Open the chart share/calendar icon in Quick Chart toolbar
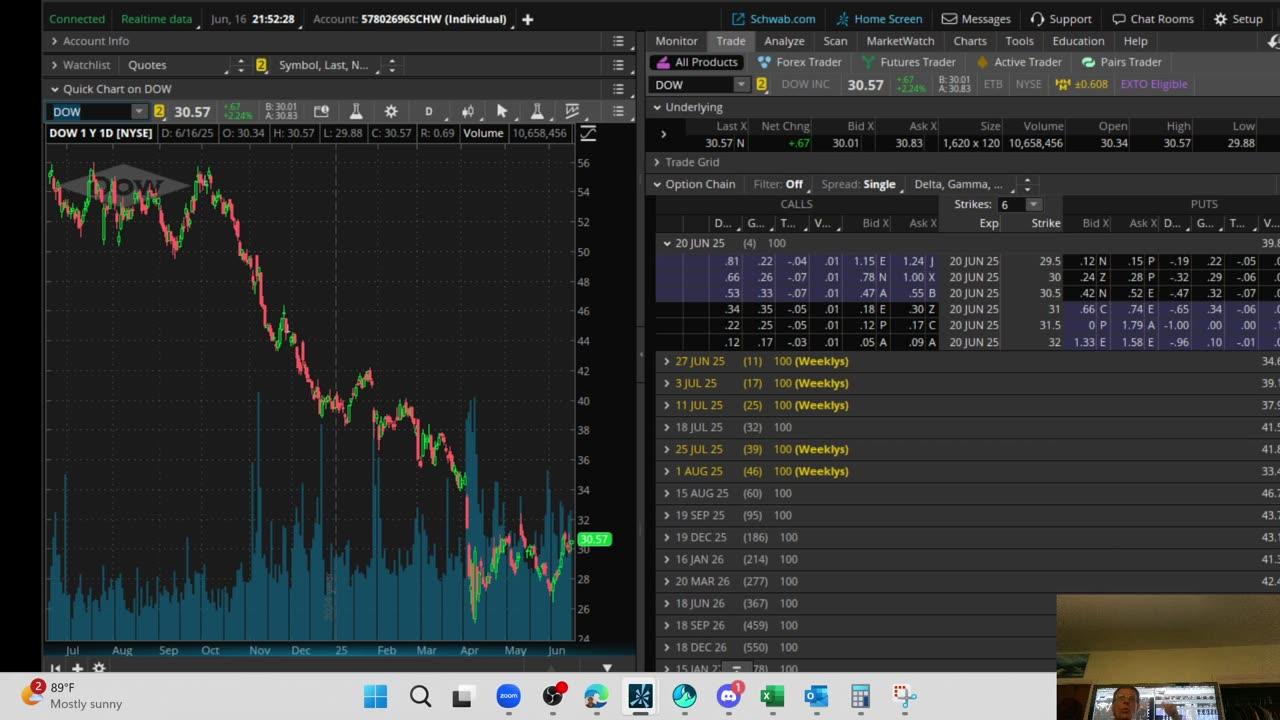Screen dimensions: 1280x720 click(321, 111)
